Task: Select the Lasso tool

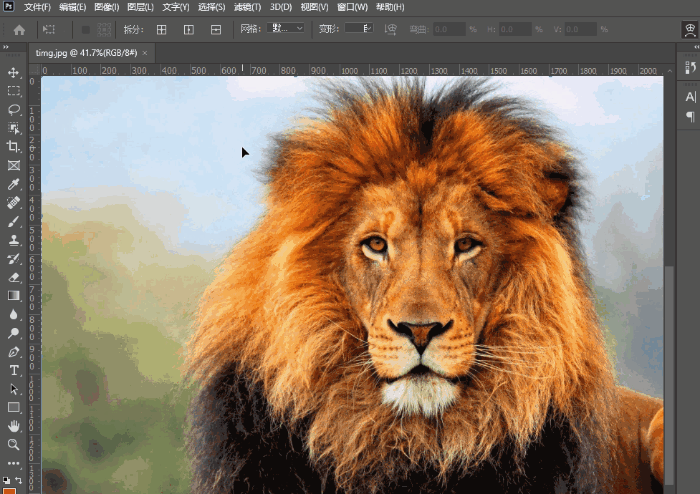Action: (14, 110)
